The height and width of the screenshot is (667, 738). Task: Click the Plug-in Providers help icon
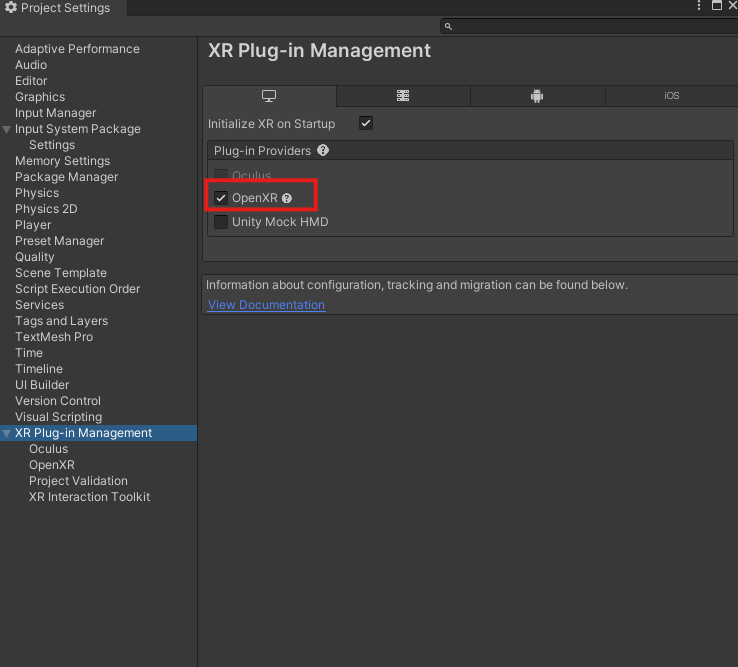click(323, 150)
